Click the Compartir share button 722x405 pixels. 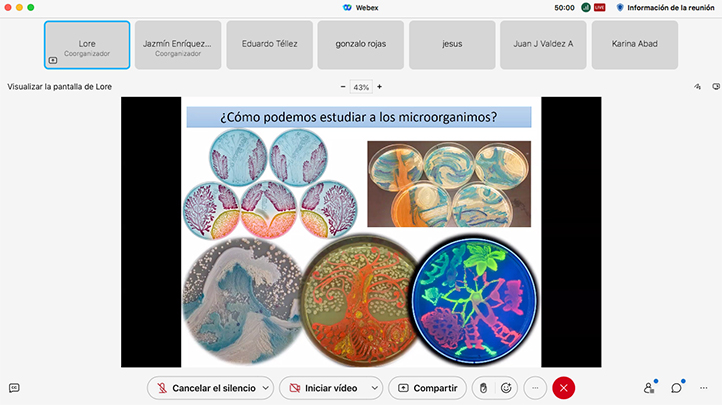click(427, 388)
